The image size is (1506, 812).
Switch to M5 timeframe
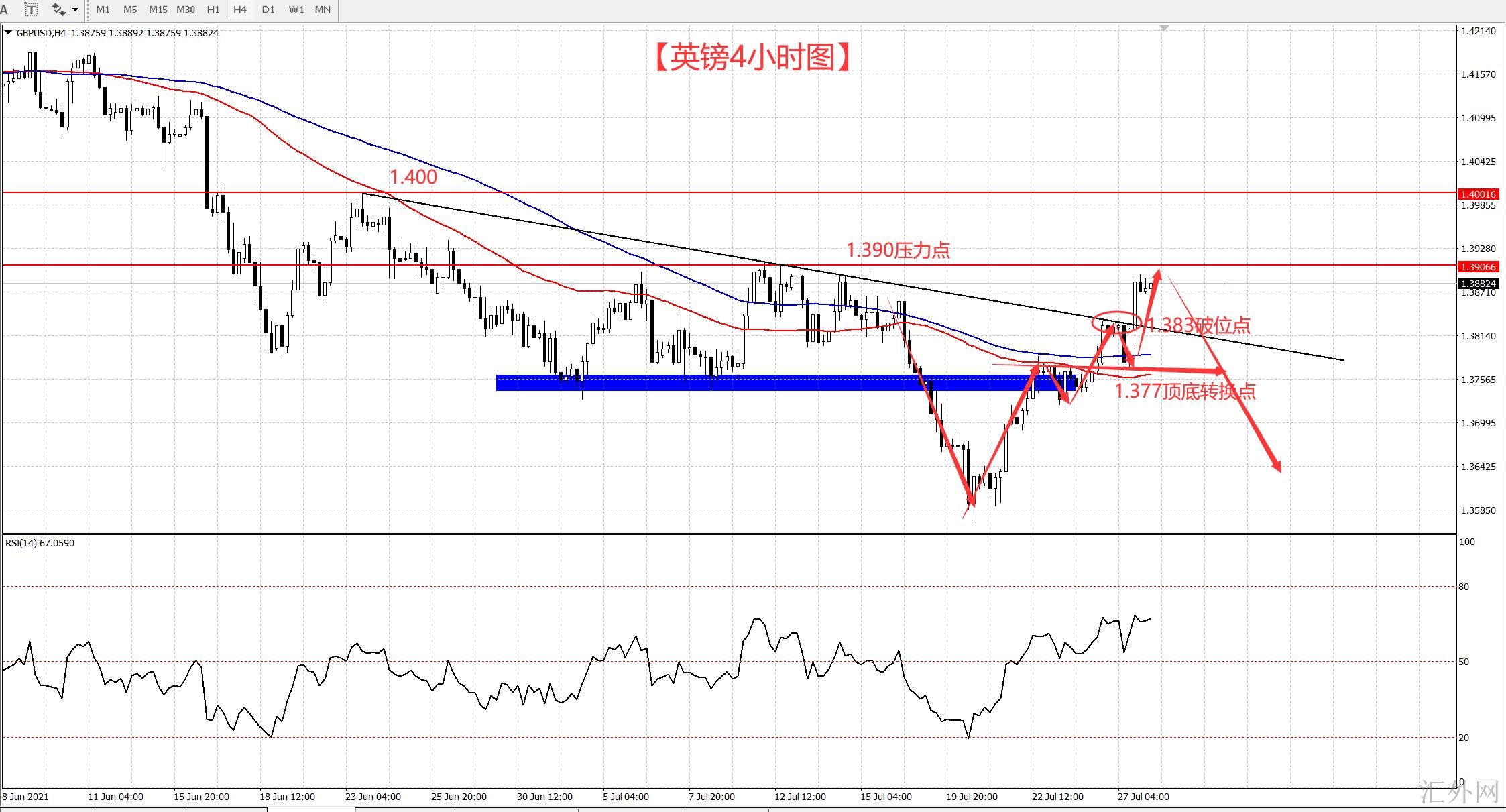[130, 9]
